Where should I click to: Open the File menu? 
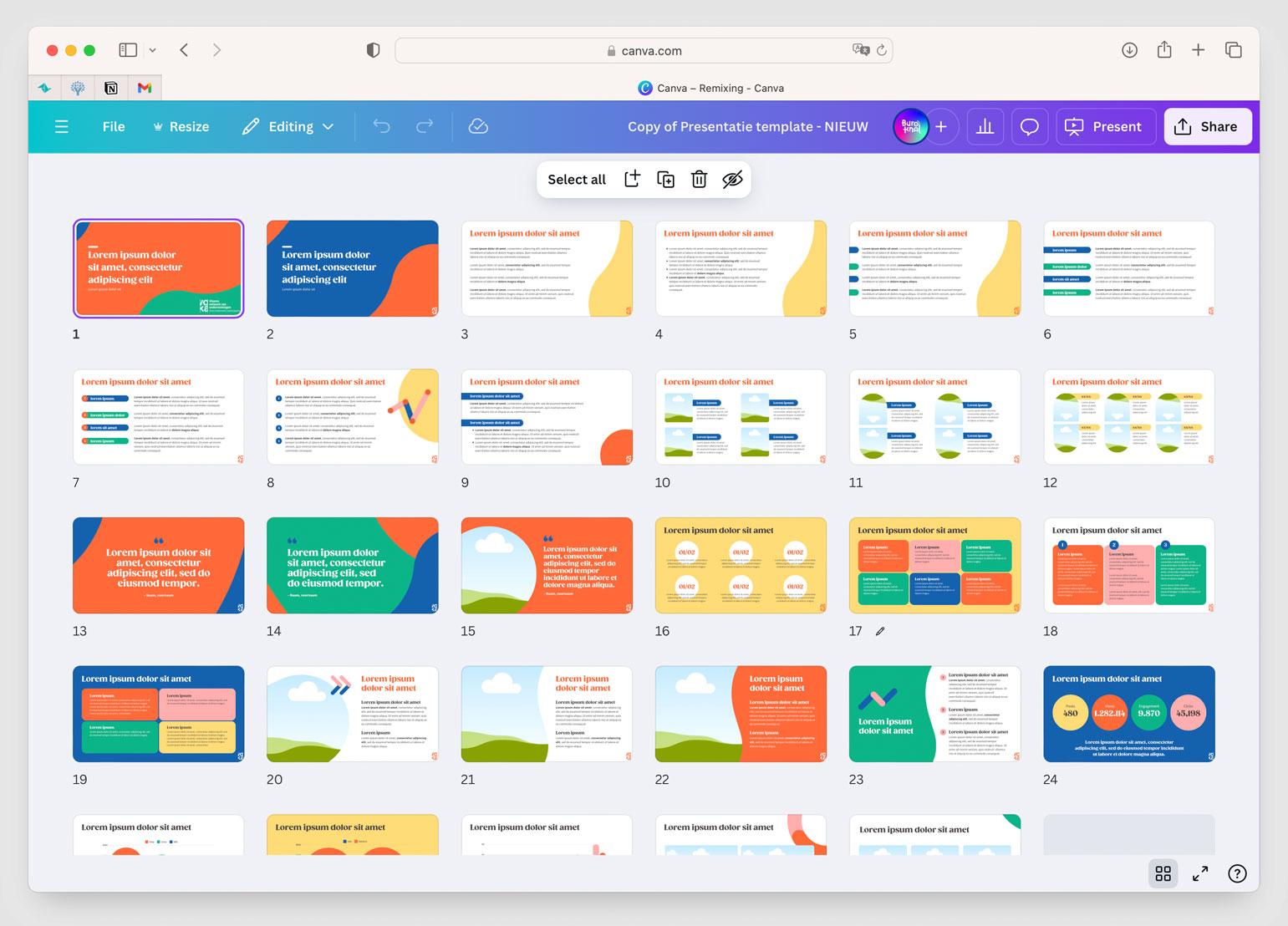[114, 126]
